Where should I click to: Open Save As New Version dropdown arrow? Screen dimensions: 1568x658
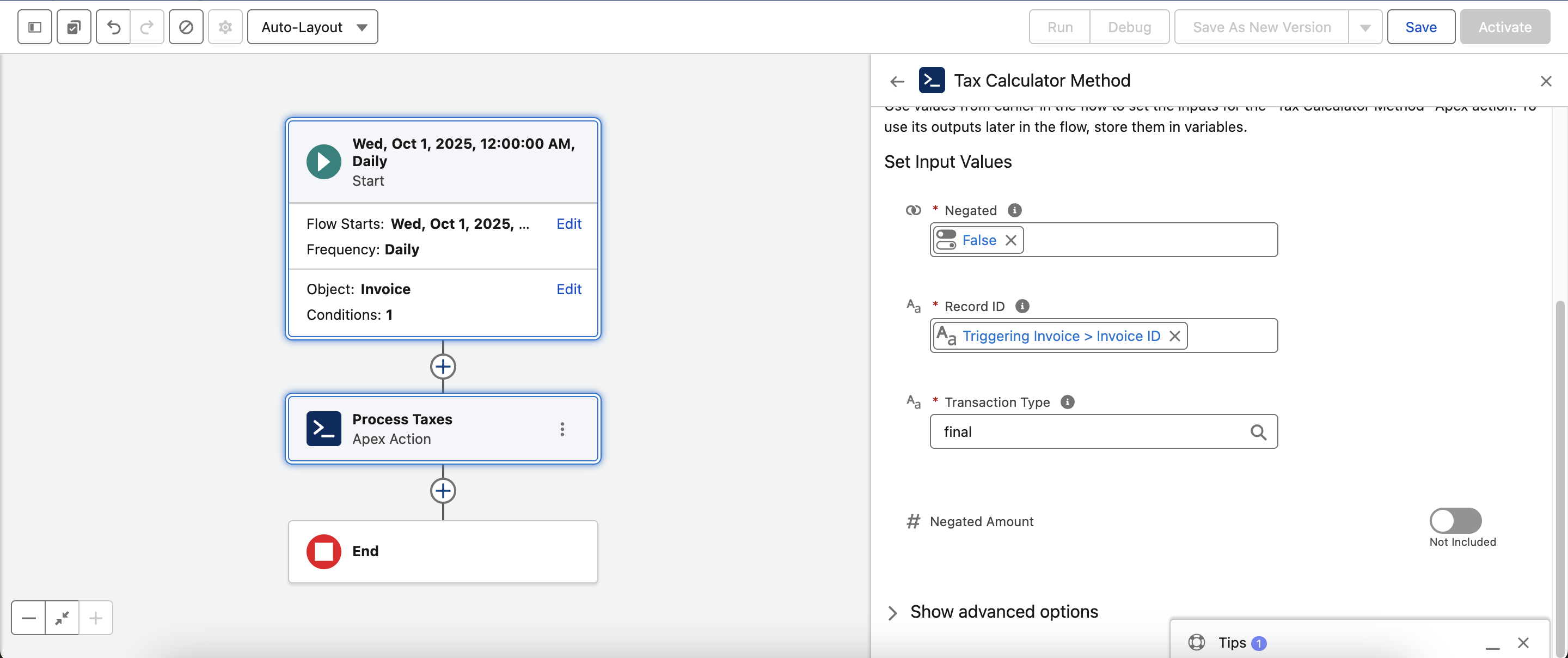click(1365, 27)
